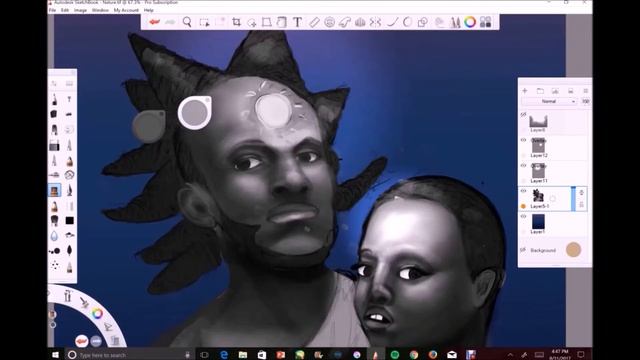Toggle Background layer visibility
Image resolution: width=640 pixels, height=360 pixels.
[x=523, y=250]
